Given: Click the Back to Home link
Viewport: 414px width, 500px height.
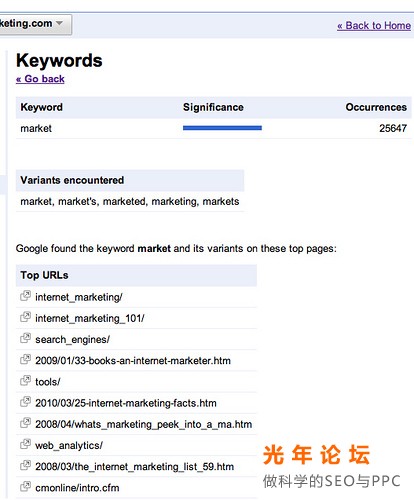Looking at the screenshot, I should pos(374,26).
